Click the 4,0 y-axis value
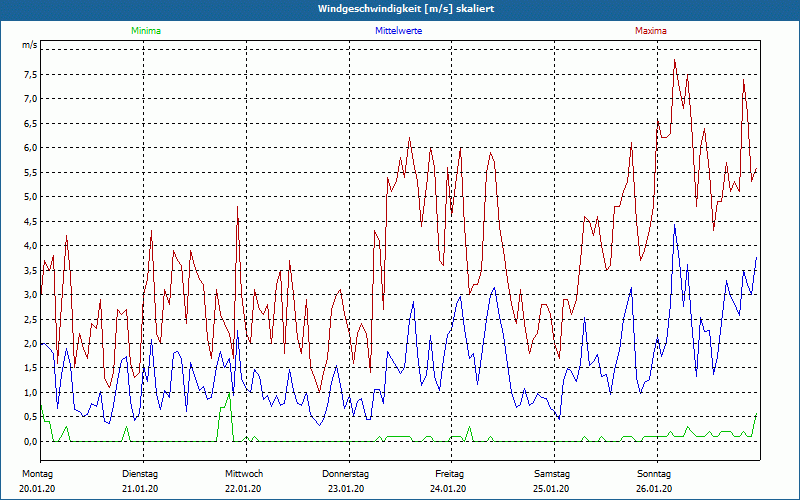 tap(31, 245)
